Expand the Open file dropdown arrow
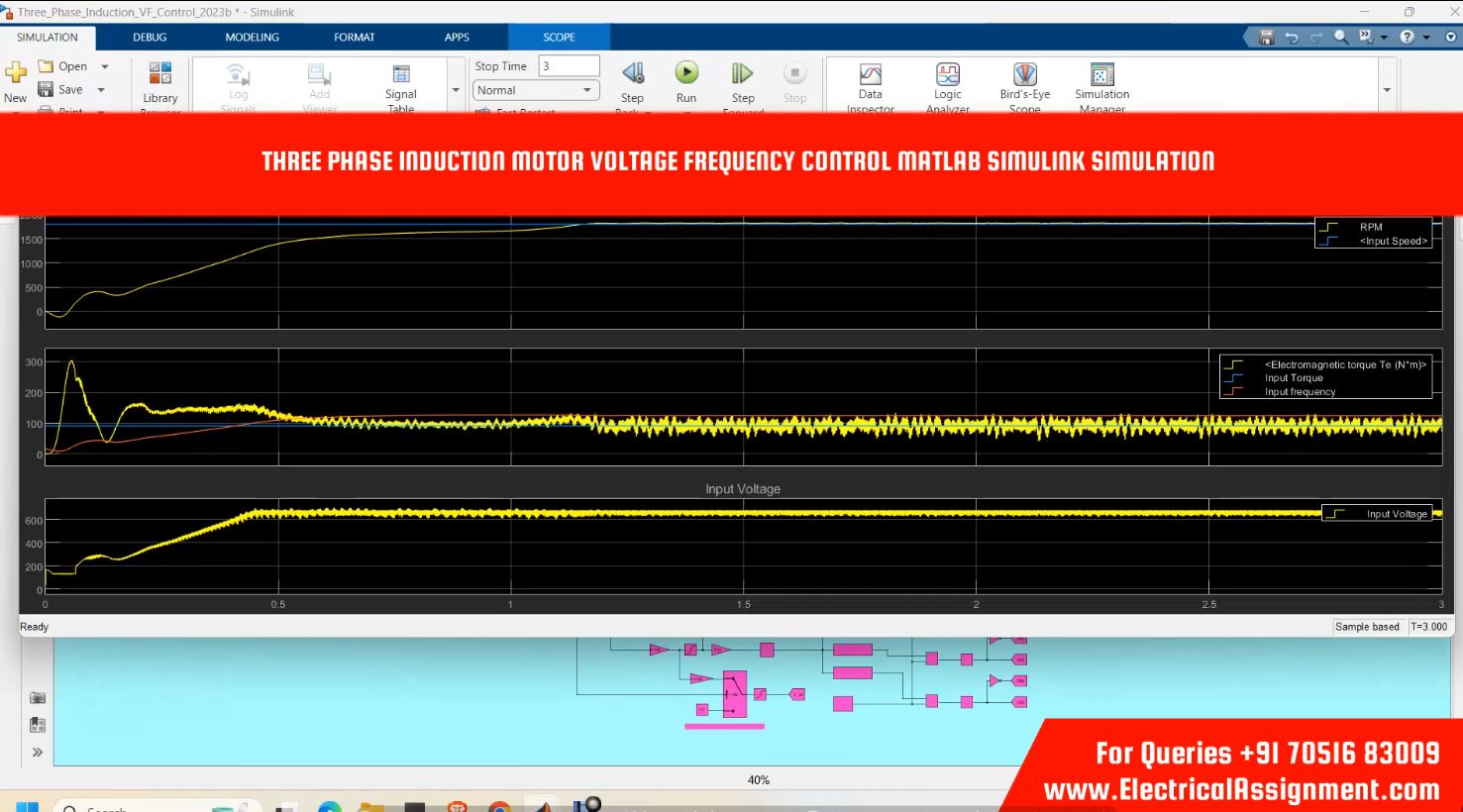Image resolution: width=1463 pixels, height=812 pixels. [x=105, y=66]
